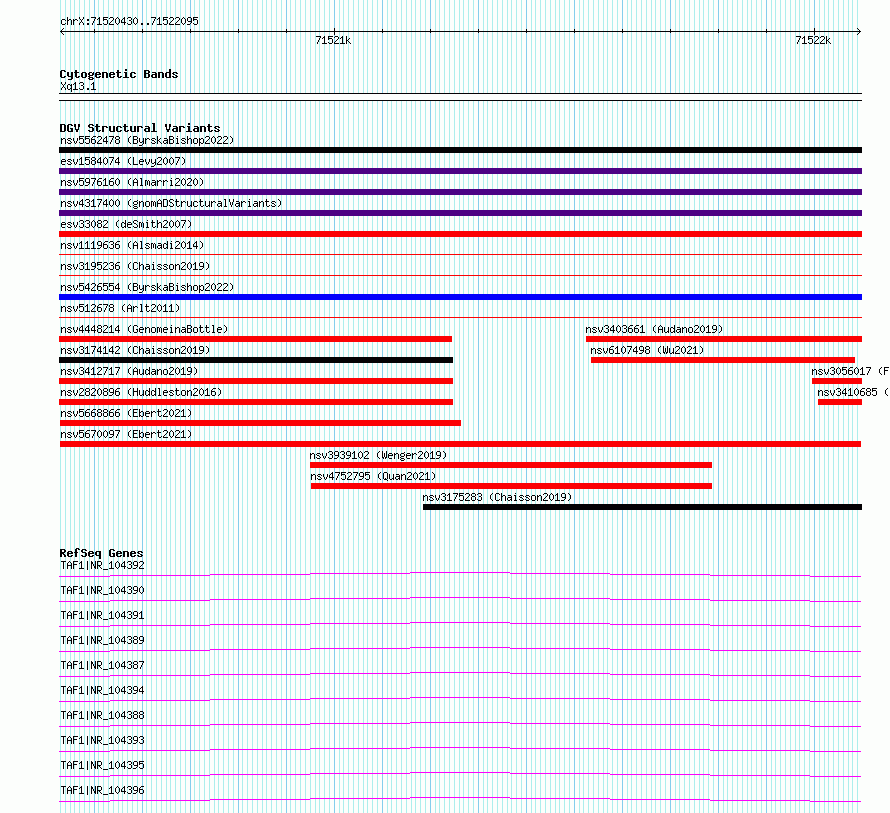Open the TAF1|NR_104392 transcript label
Screen dimensions: 890x813
[x=102, y=565]
